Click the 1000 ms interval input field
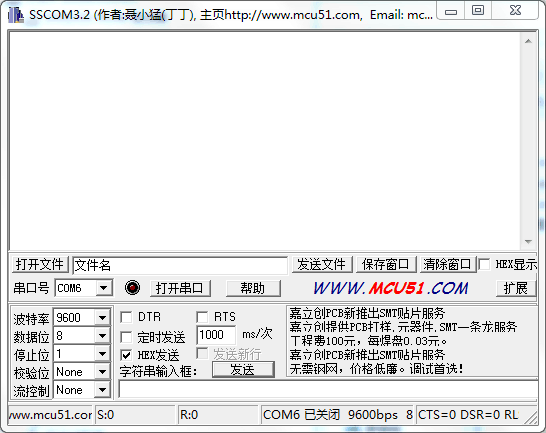546x433 pixels. tap(216, 335)
